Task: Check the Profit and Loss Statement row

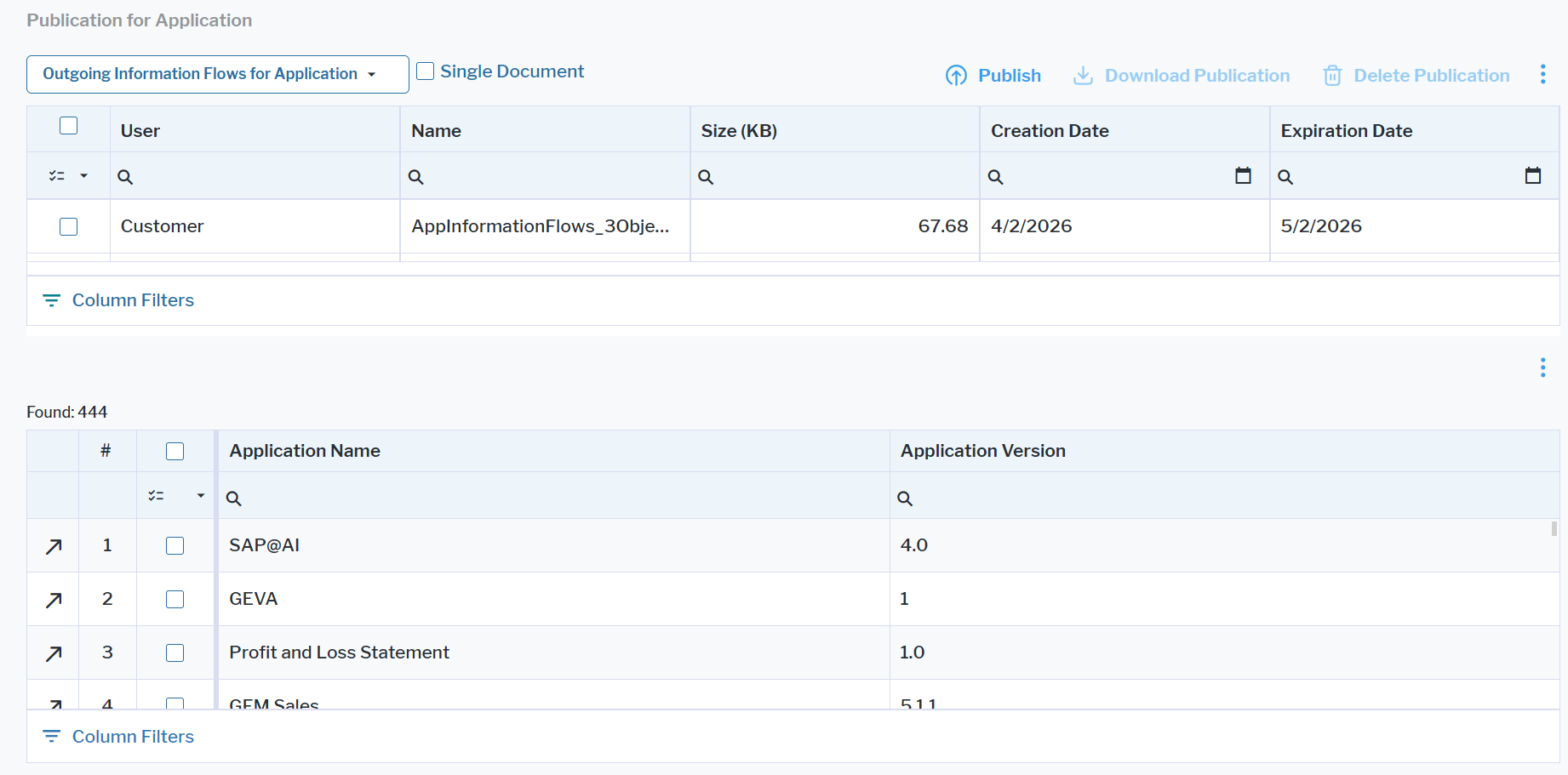Action: tap(175, 652)
